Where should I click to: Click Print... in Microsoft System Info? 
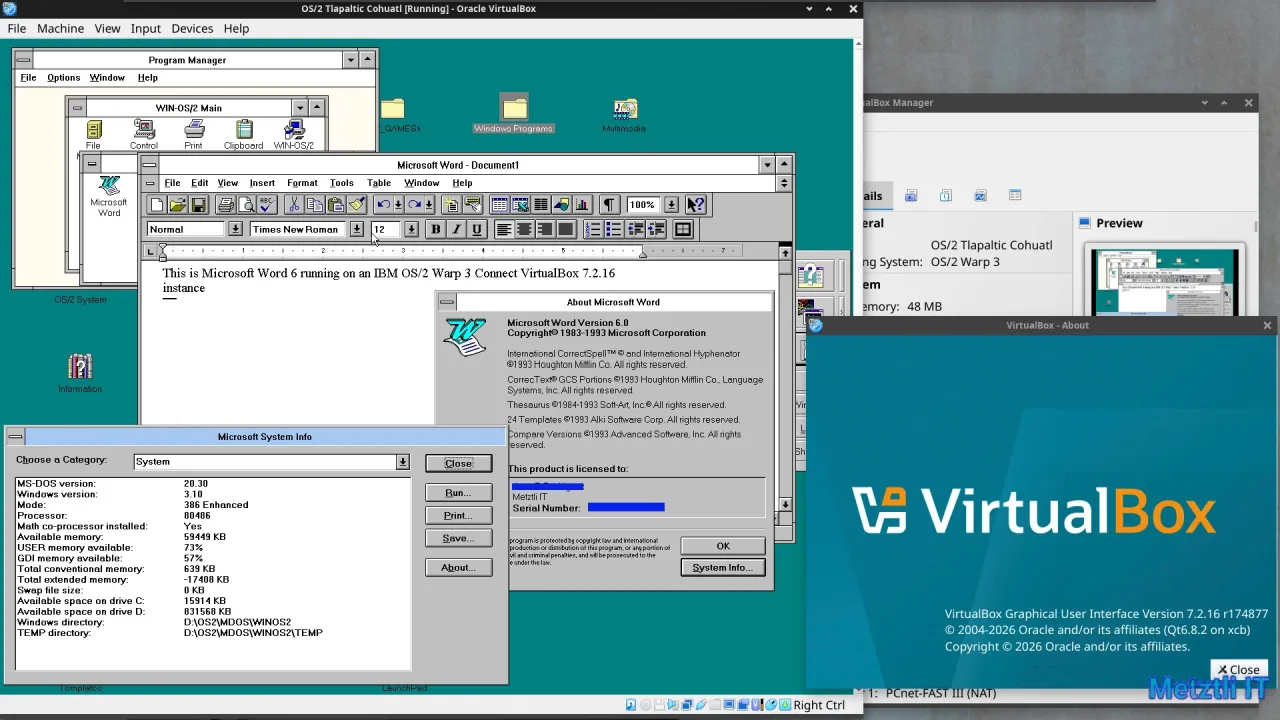(x=458, y=516)
